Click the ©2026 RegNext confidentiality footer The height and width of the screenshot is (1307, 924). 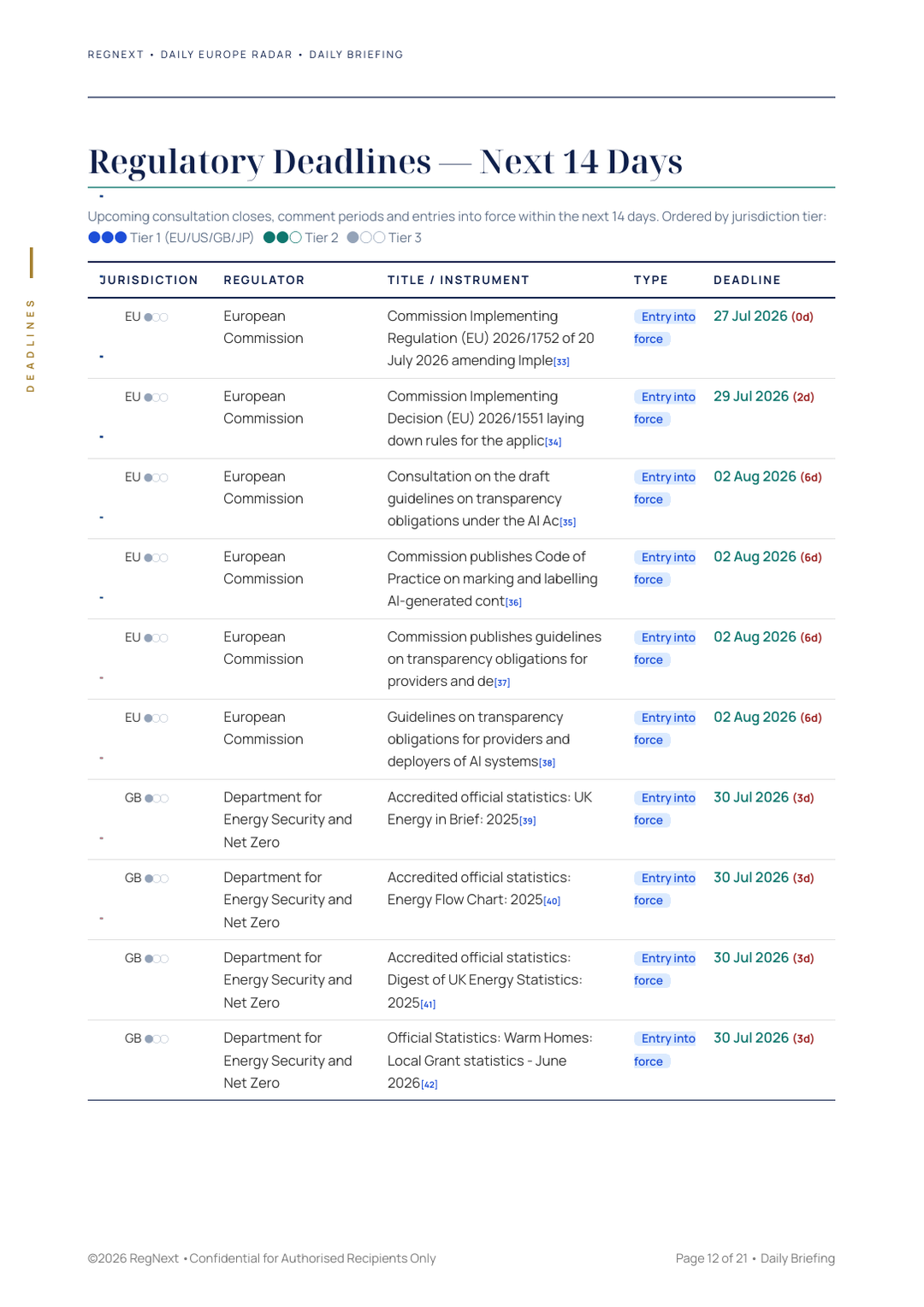click(262, 1259)
